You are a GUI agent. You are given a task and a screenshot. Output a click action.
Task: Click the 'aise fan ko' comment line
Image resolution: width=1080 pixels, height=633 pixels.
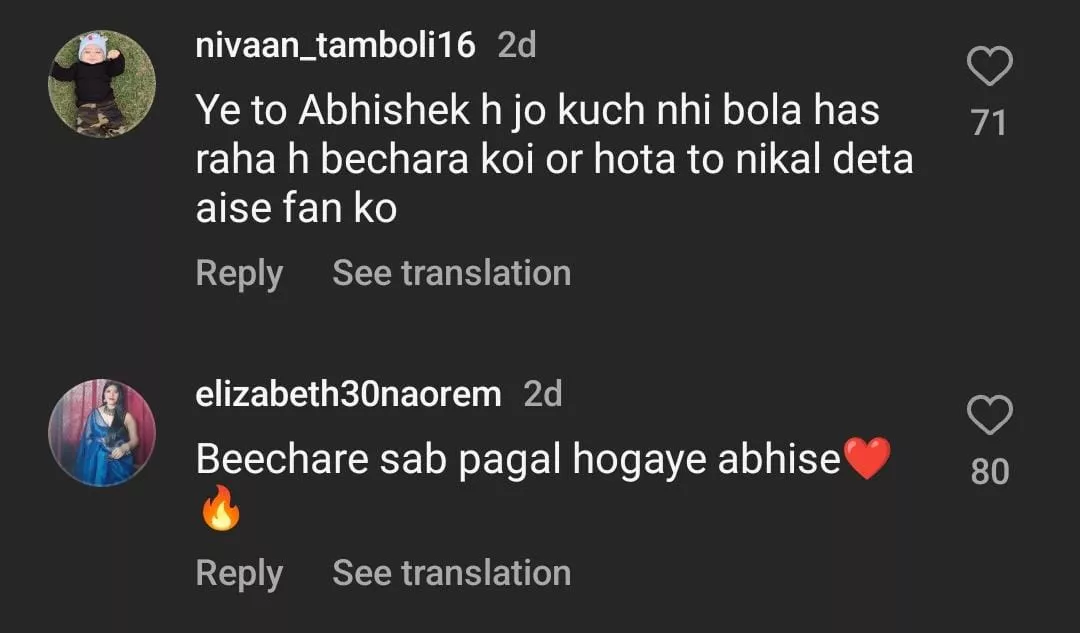[x=296, y=209]
